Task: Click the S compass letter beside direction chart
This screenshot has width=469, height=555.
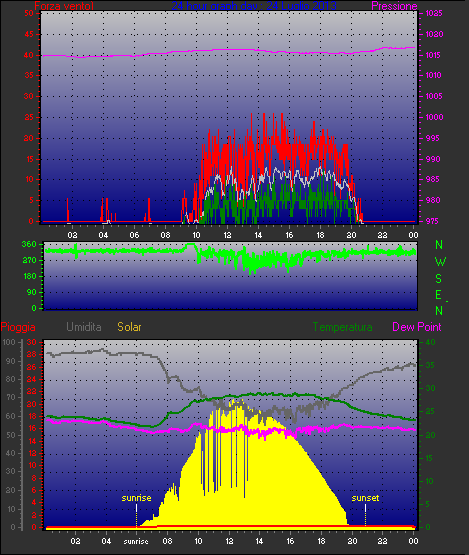Action: click(x=439, y=279)
